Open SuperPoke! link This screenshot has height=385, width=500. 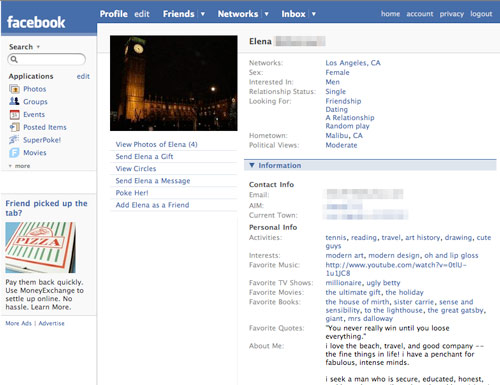tap(42, 140)
